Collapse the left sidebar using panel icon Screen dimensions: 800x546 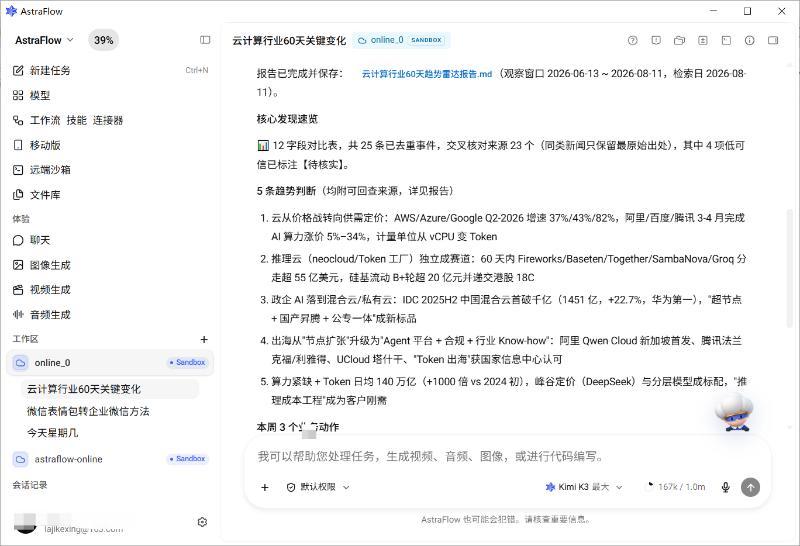205,40
